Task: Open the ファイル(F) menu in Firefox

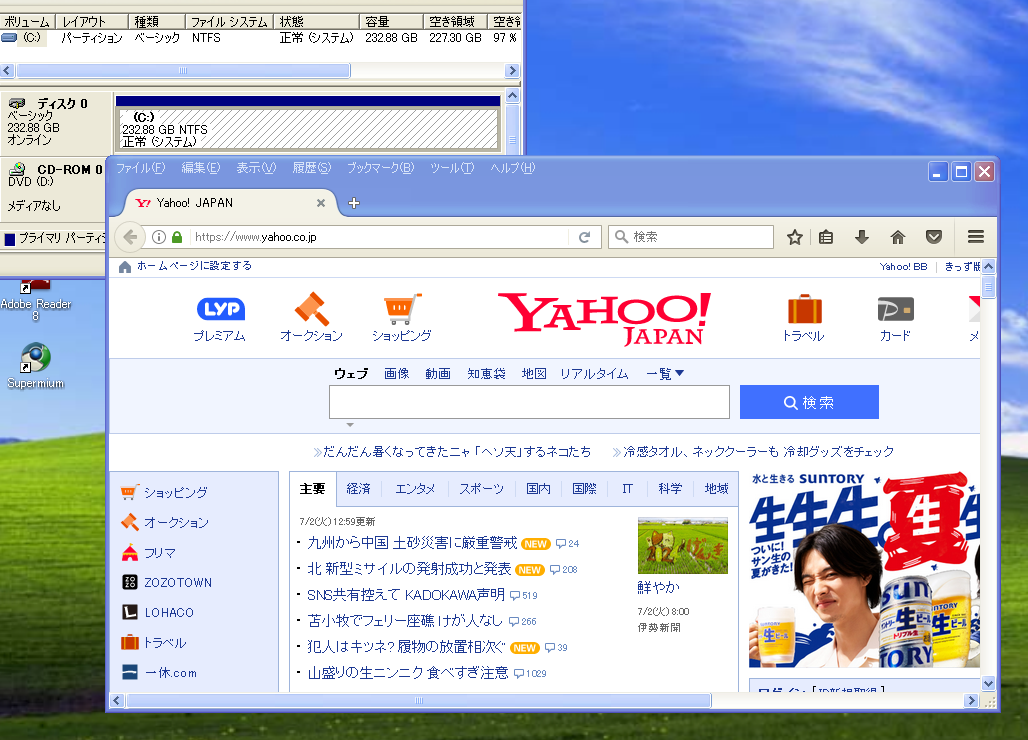Action: coord(140,168)
